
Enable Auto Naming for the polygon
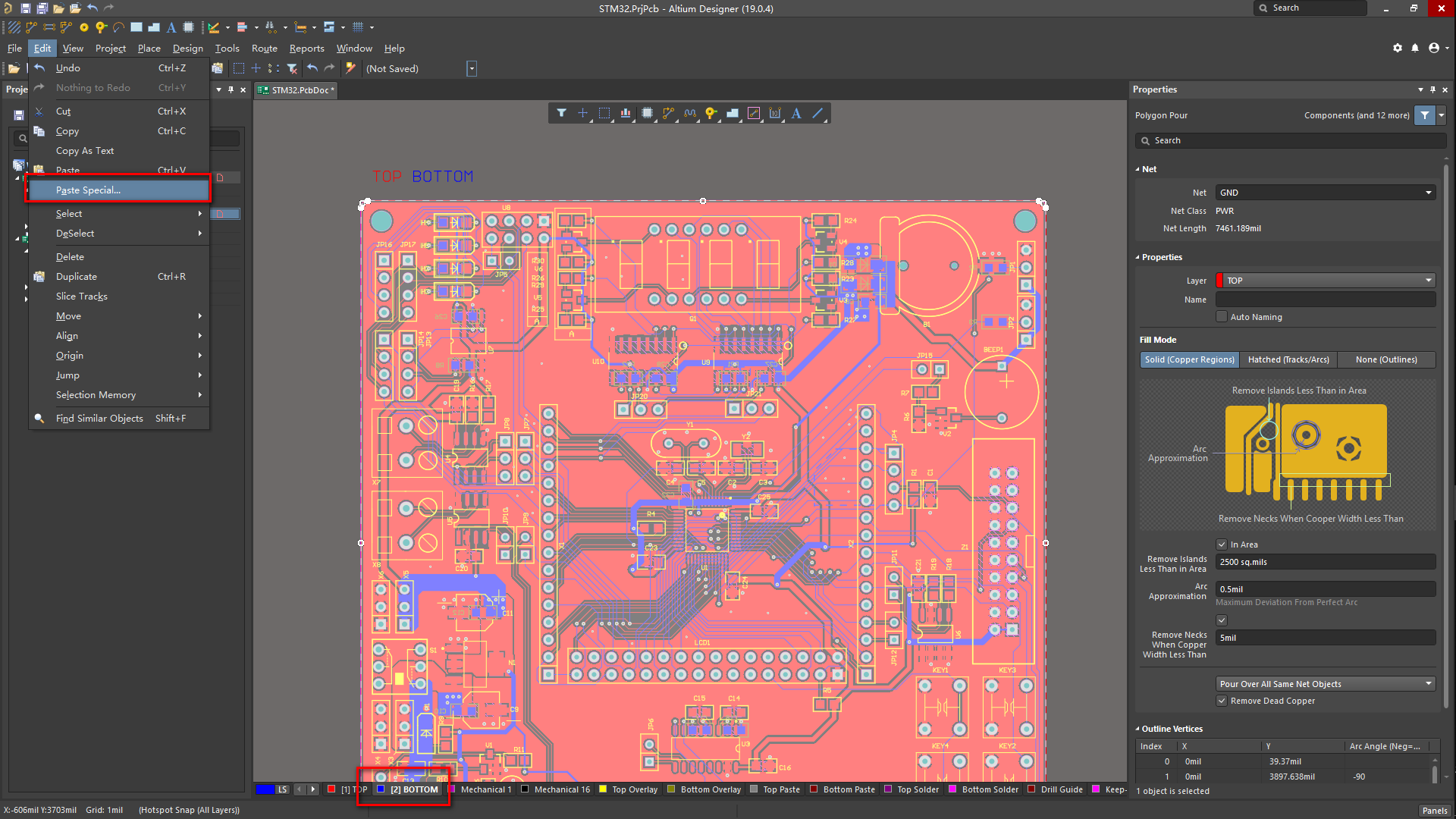pos(1222,316)
